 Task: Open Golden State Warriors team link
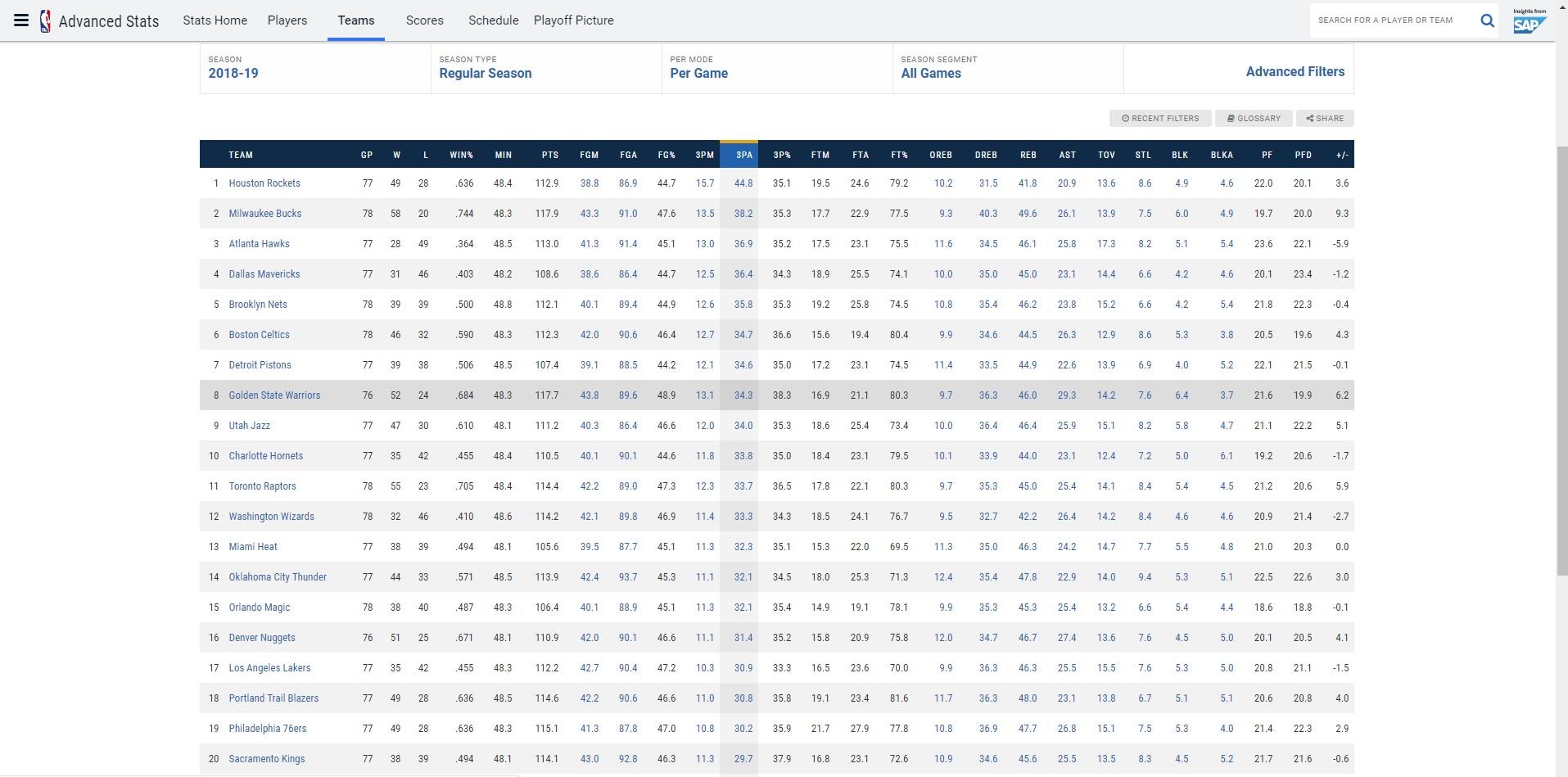click(x=274, y=395)
